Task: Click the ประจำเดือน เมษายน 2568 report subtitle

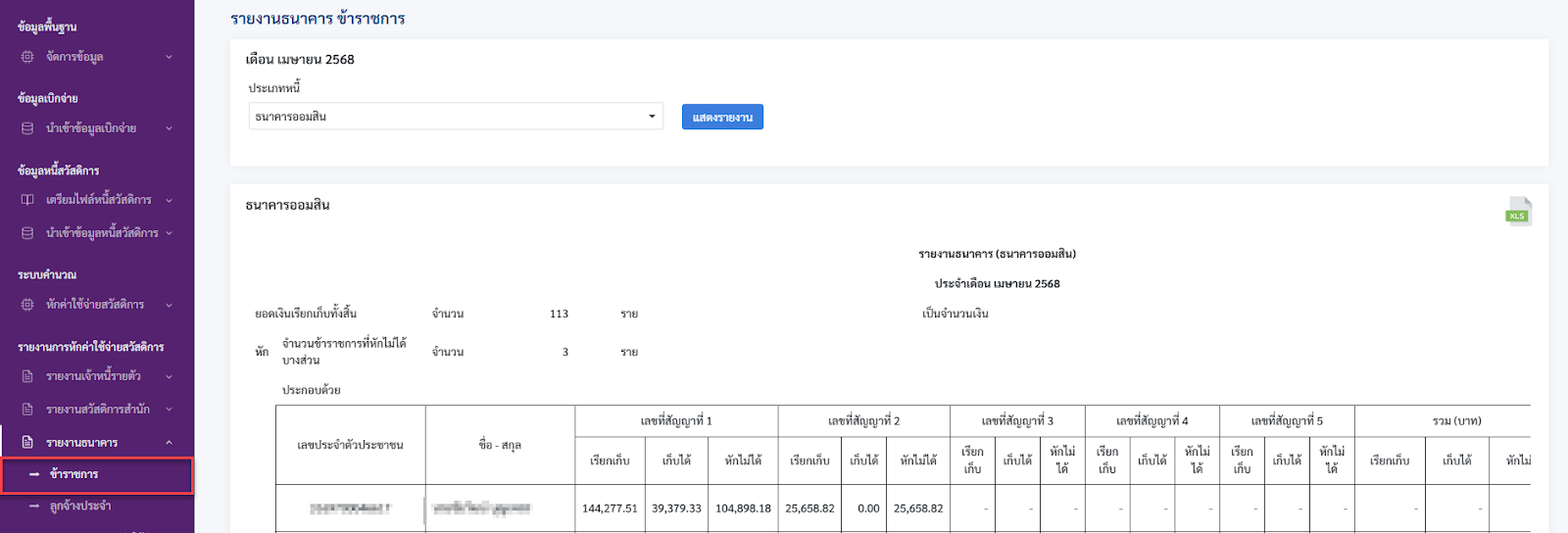Action: [x=997, y=283]
